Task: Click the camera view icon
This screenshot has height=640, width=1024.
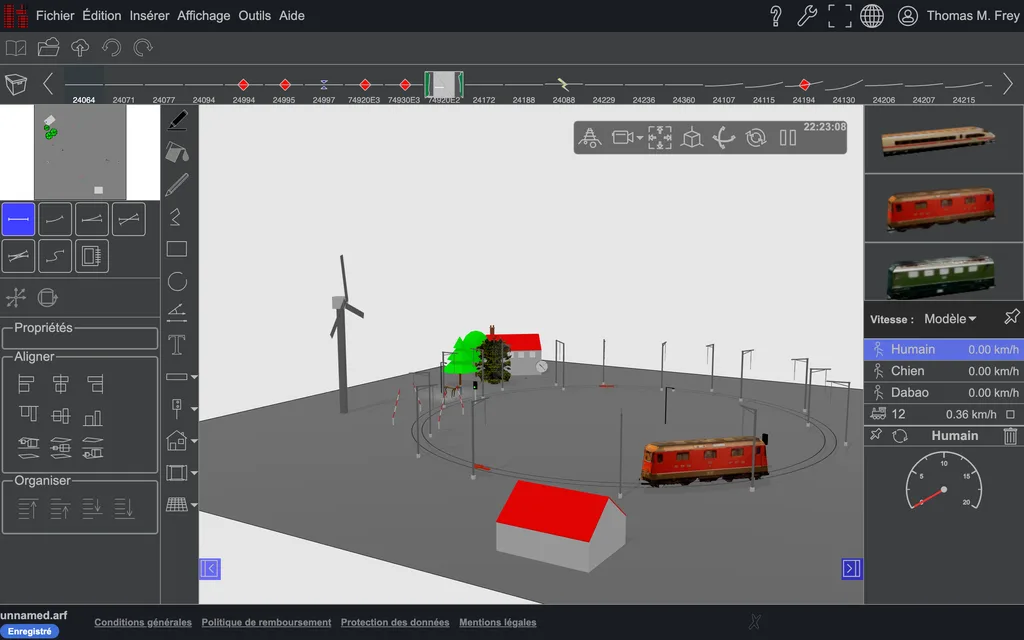Action: tap(622, 137)
